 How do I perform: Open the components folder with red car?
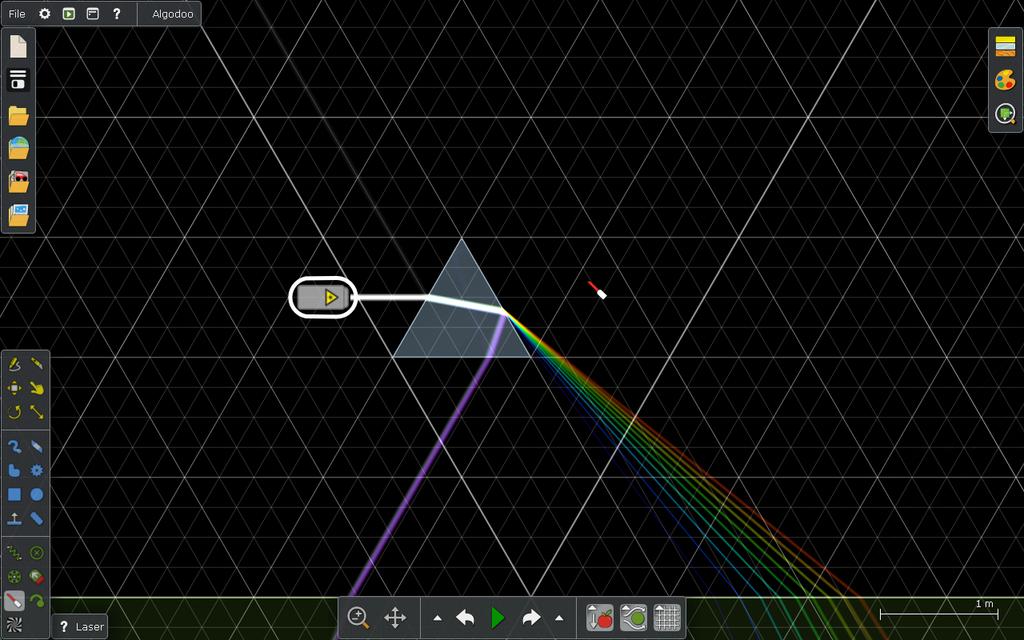(18, 181)
